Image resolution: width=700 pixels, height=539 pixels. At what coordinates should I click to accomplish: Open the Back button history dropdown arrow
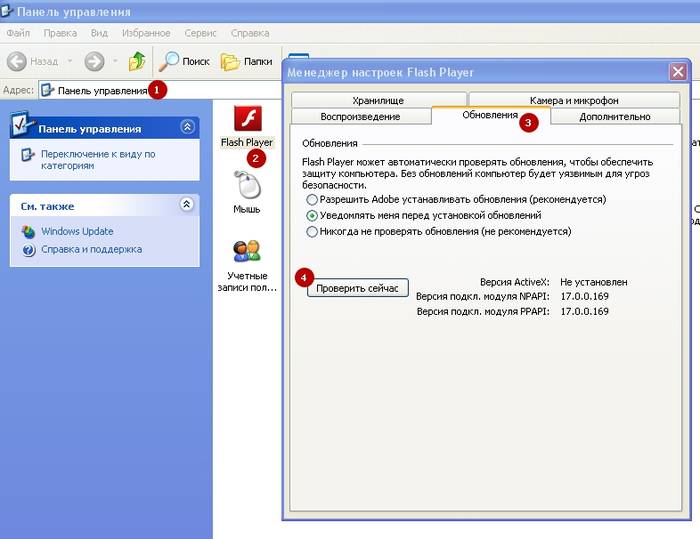pyautogui.click(x=70, y=62)
